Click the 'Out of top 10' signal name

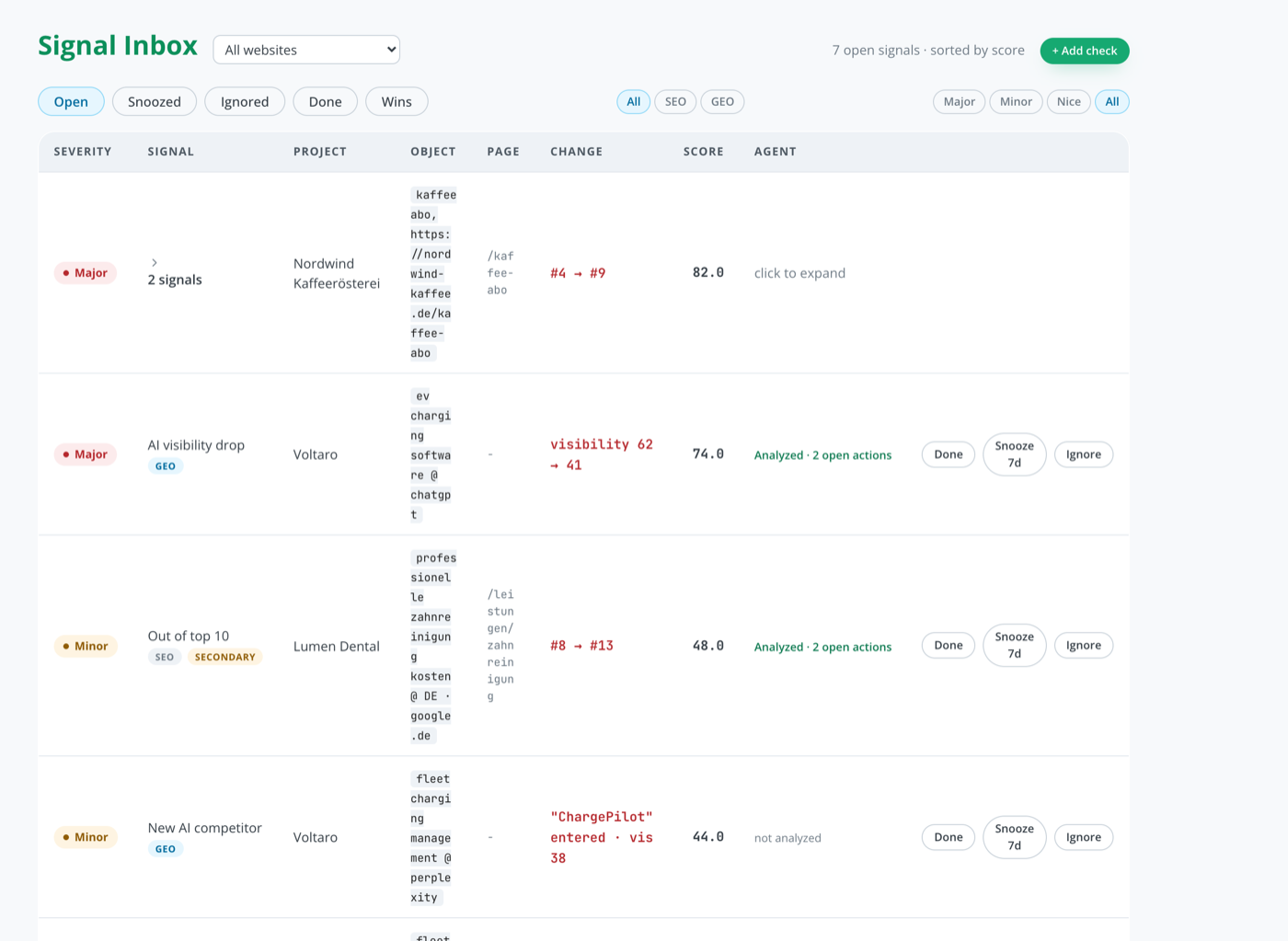pos(189,636)
